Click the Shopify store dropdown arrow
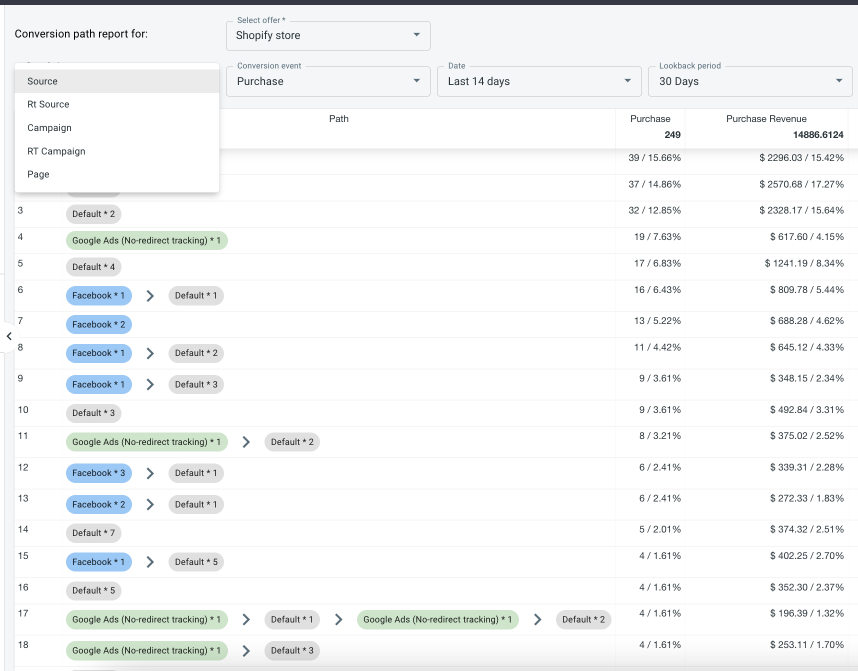 (416, 34)
